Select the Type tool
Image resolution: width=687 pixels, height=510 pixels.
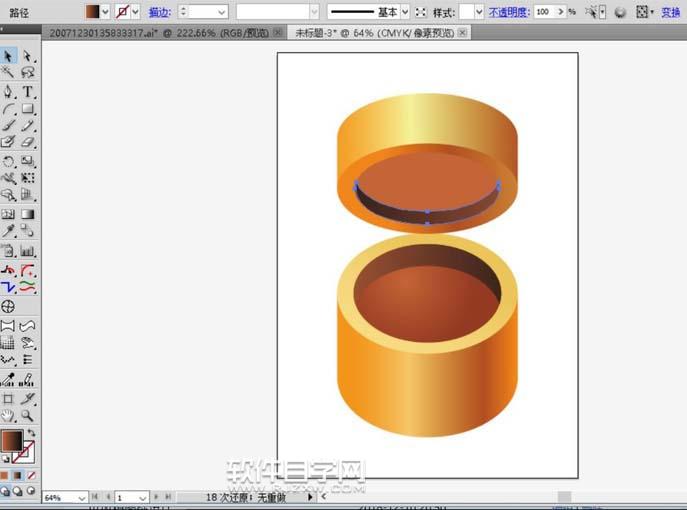(x=27, y=91)
